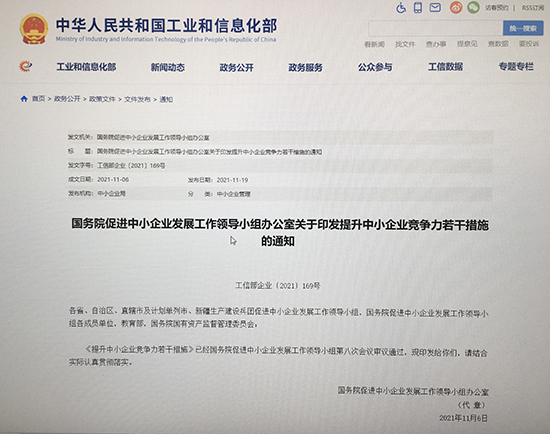This screenshot has width=550, height=434.
Task: Click the 成文日期 value 2021-11-06
Action: click(113, 179)
